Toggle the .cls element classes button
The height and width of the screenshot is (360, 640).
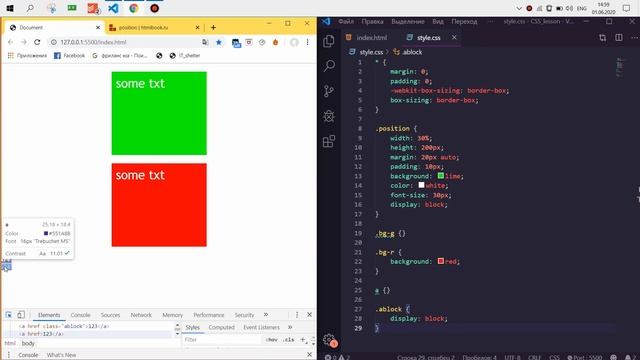(289, 340)
